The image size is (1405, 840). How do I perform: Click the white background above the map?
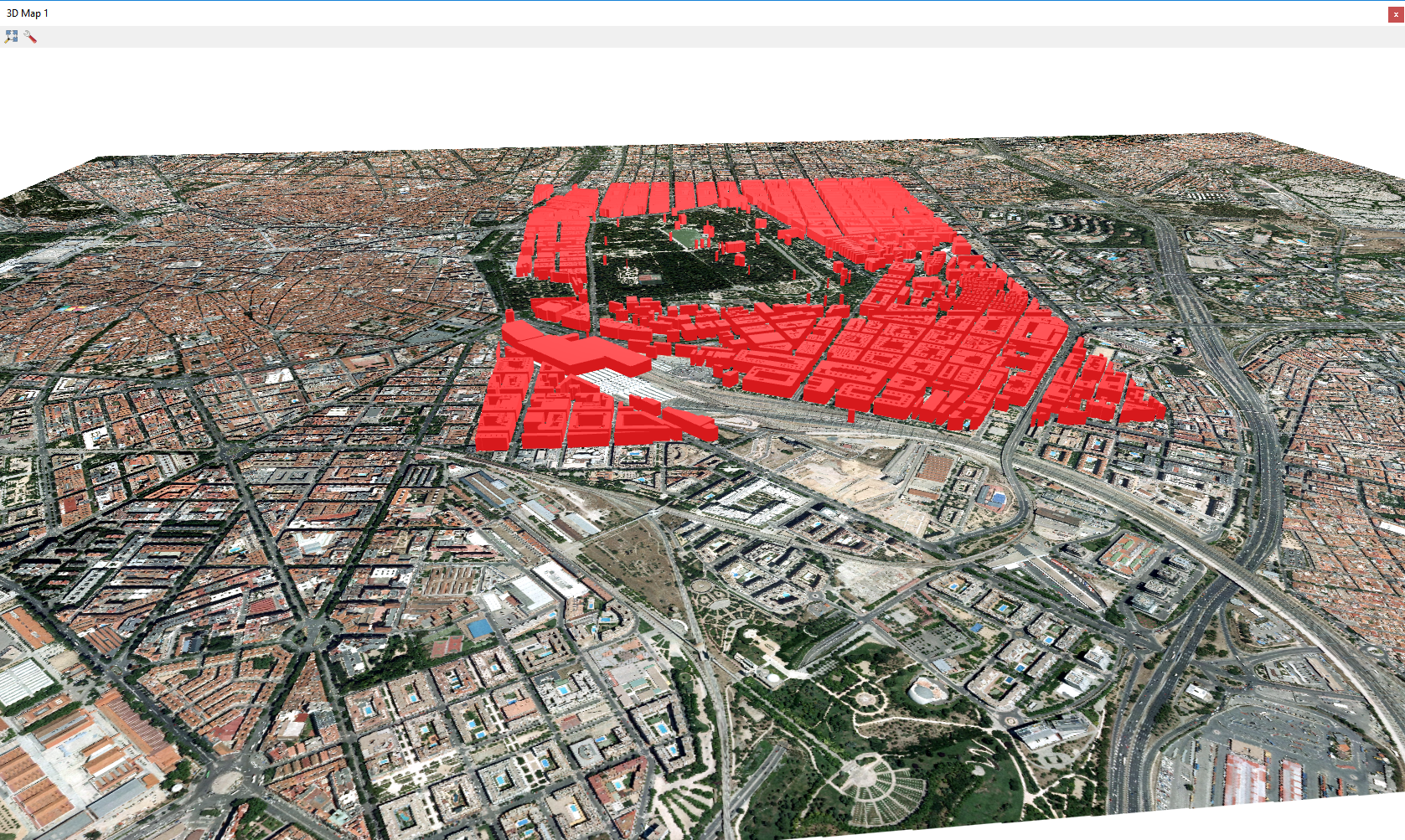point(670,92)
